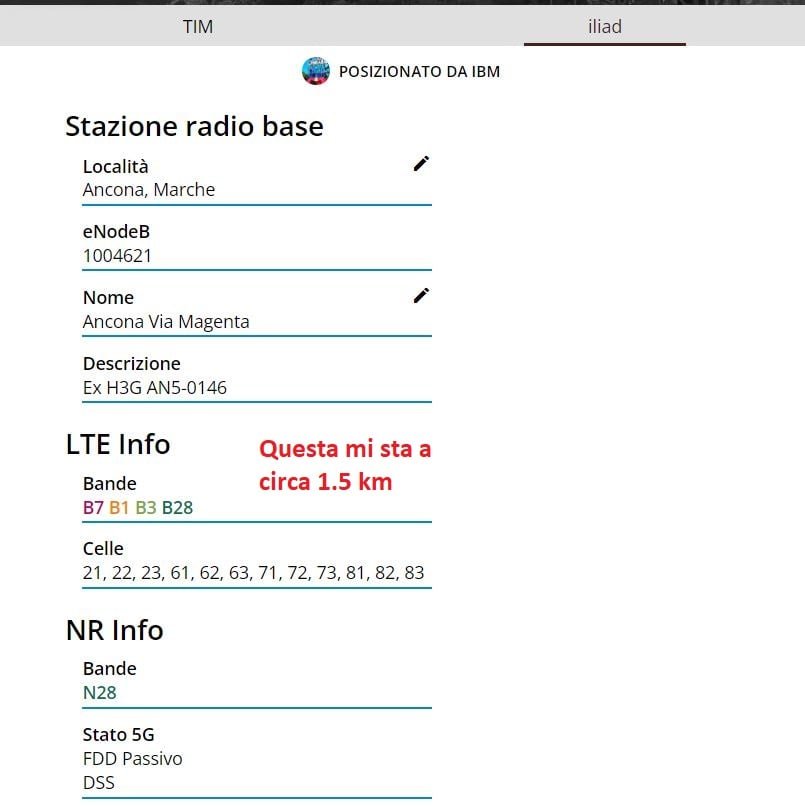Click the B28 LTE band
Viewport: 805px width, 810px height.
tap(177, 508)
